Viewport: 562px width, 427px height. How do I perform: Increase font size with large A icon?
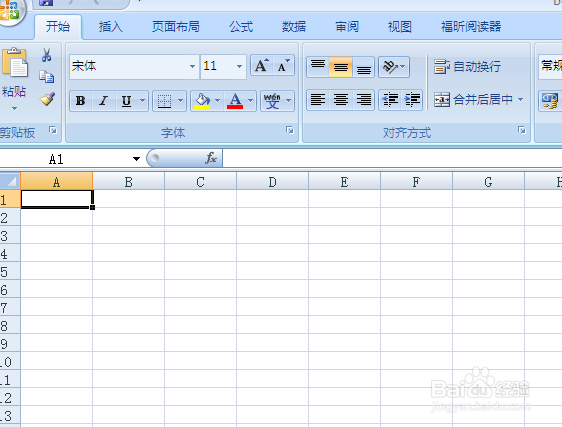pos(262,66)
